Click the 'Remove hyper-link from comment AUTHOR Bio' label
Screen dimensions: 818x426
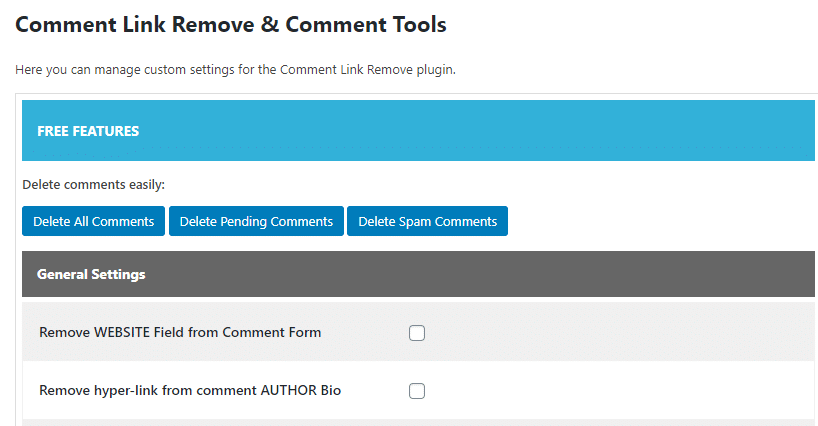pos(190,390)
